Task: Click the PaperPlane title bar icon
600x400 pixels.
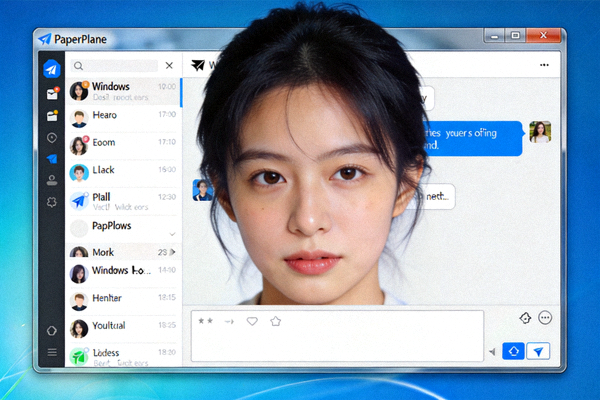Action: 45,39
